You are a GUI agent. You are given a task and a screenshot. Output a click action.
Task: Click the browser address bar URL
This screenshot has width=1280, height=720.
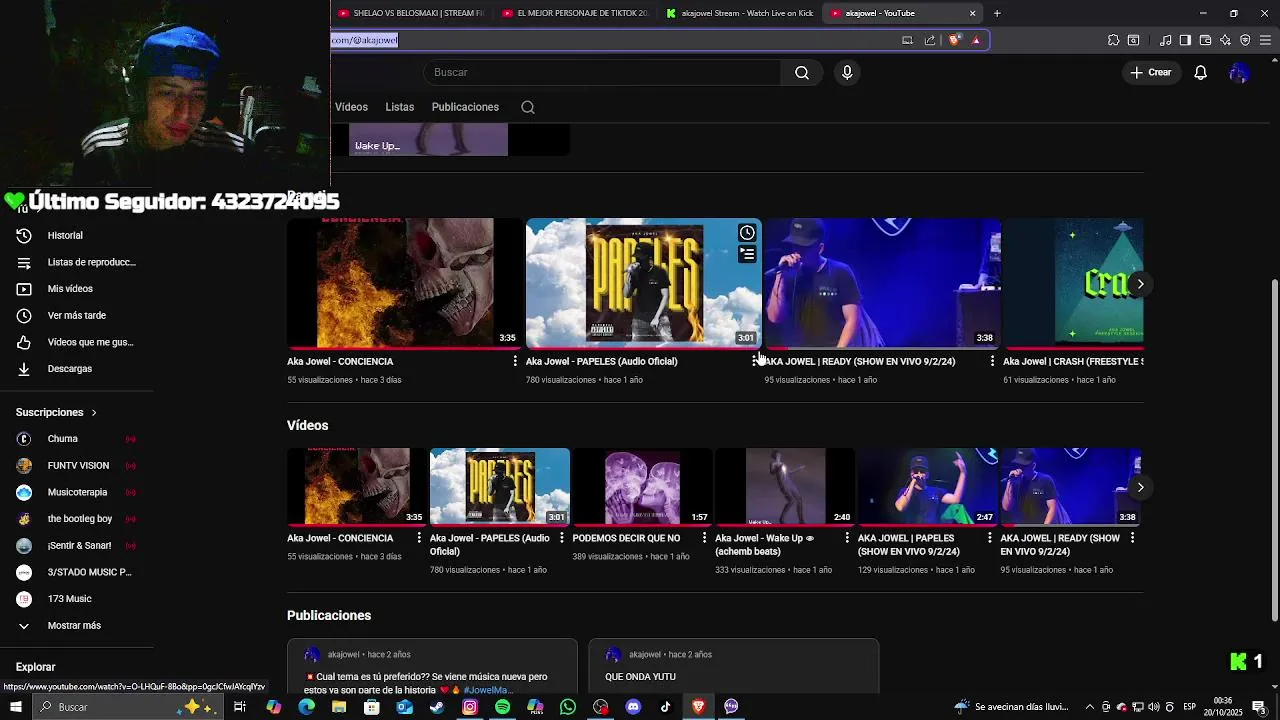coord(365,40)
